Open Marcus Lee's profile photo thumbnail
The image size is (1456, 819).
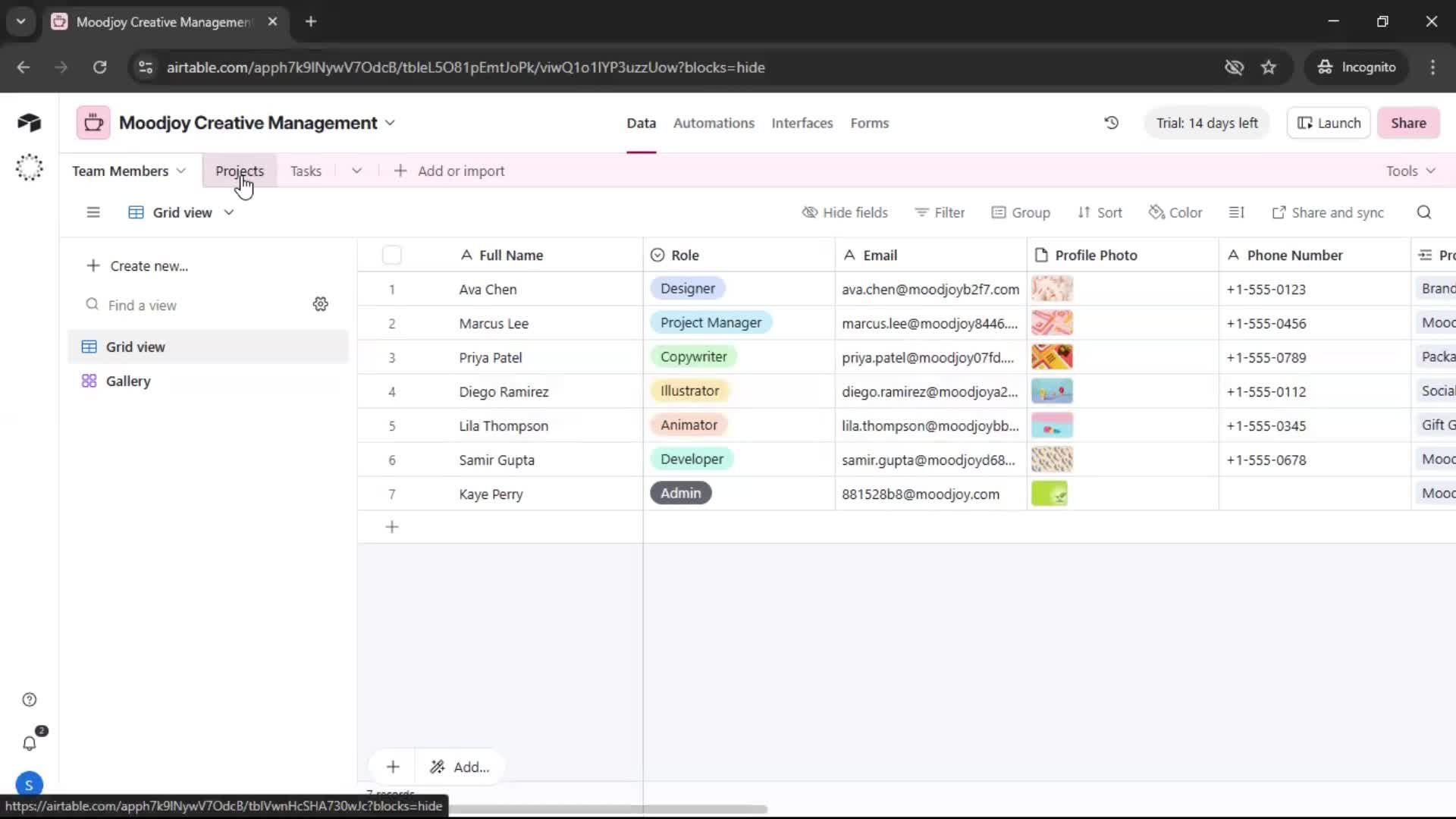[x=1052, y=322]
